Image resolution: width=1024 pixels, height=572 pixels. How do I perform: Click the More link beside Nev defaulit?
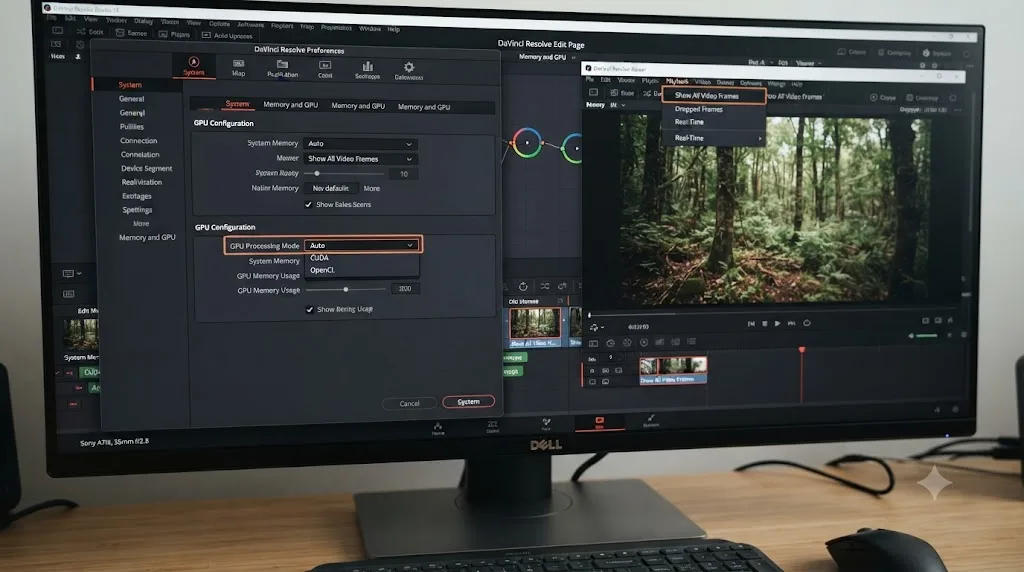point(372,188)
